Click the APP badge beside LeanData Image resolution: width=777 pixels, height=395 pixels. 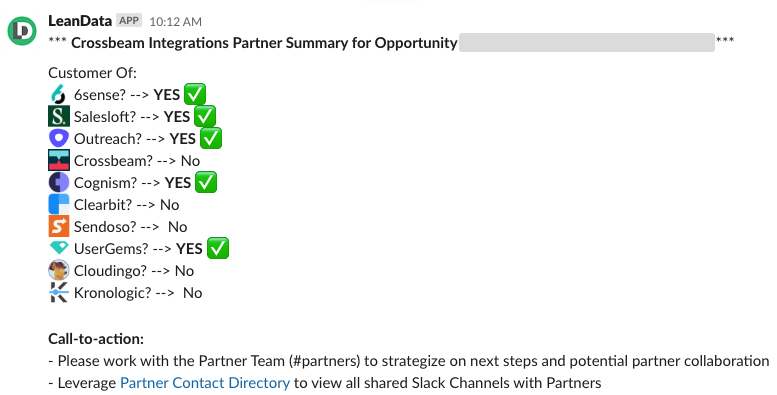[129, 21]
